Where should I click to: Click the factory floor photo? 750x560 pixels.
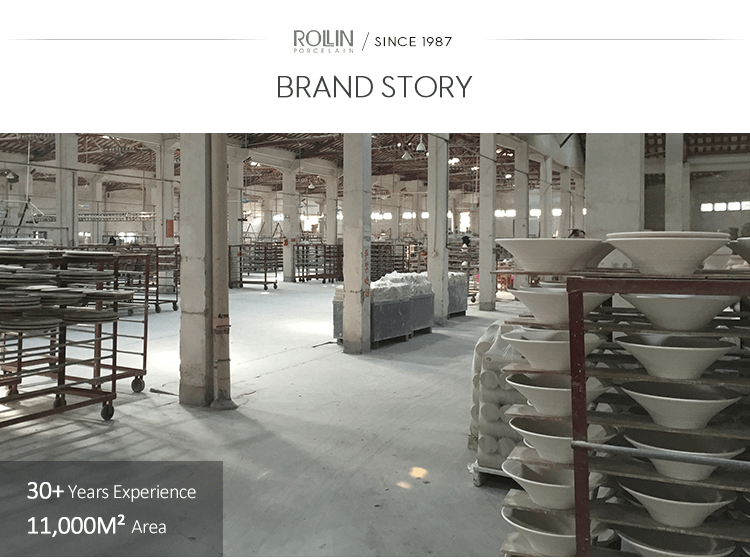click(x=375, y=345)
